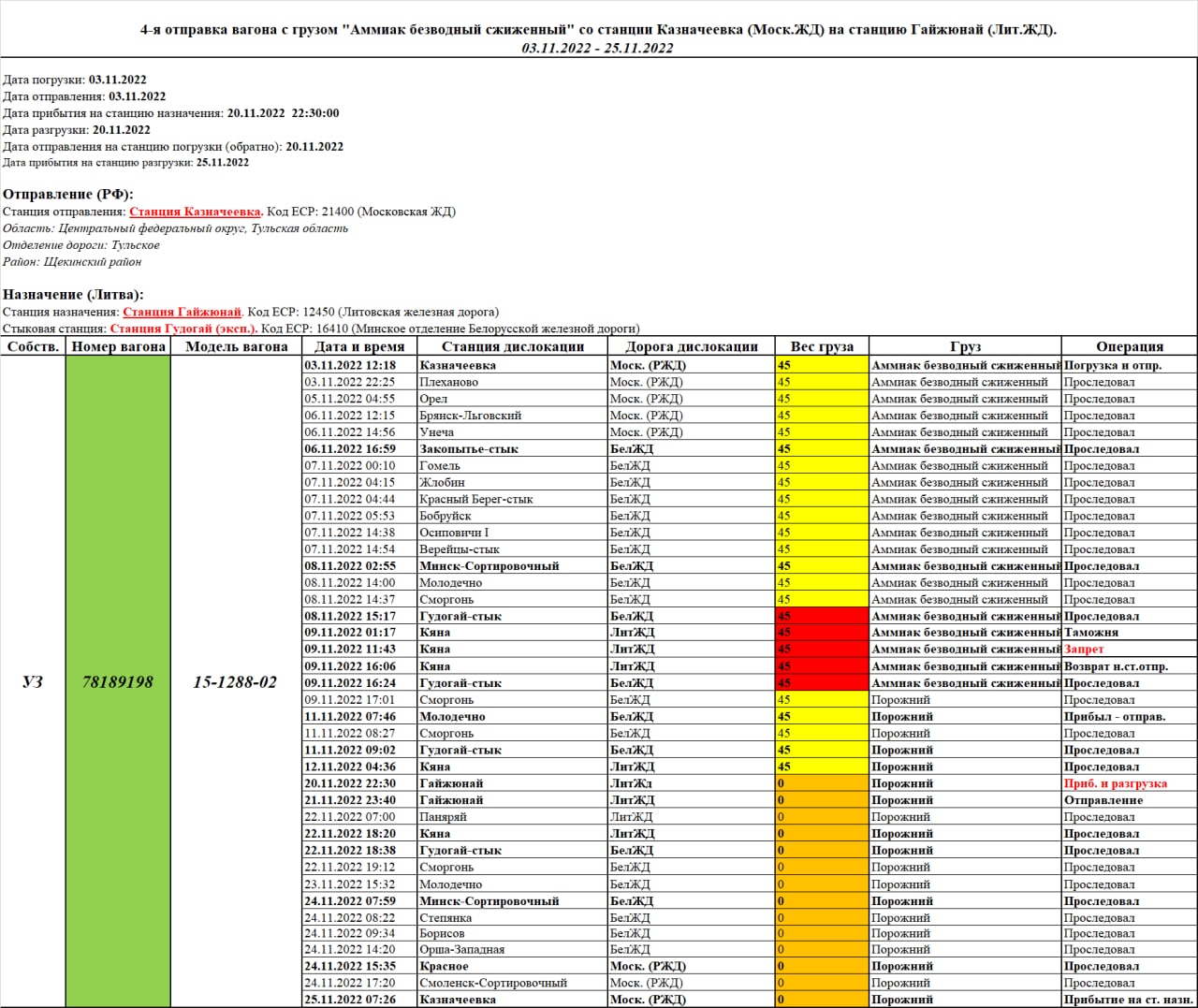The image size is (1198, 1008).
Task: Click the wagon model cell 15-1288-02
Action: tap(236, 682)
